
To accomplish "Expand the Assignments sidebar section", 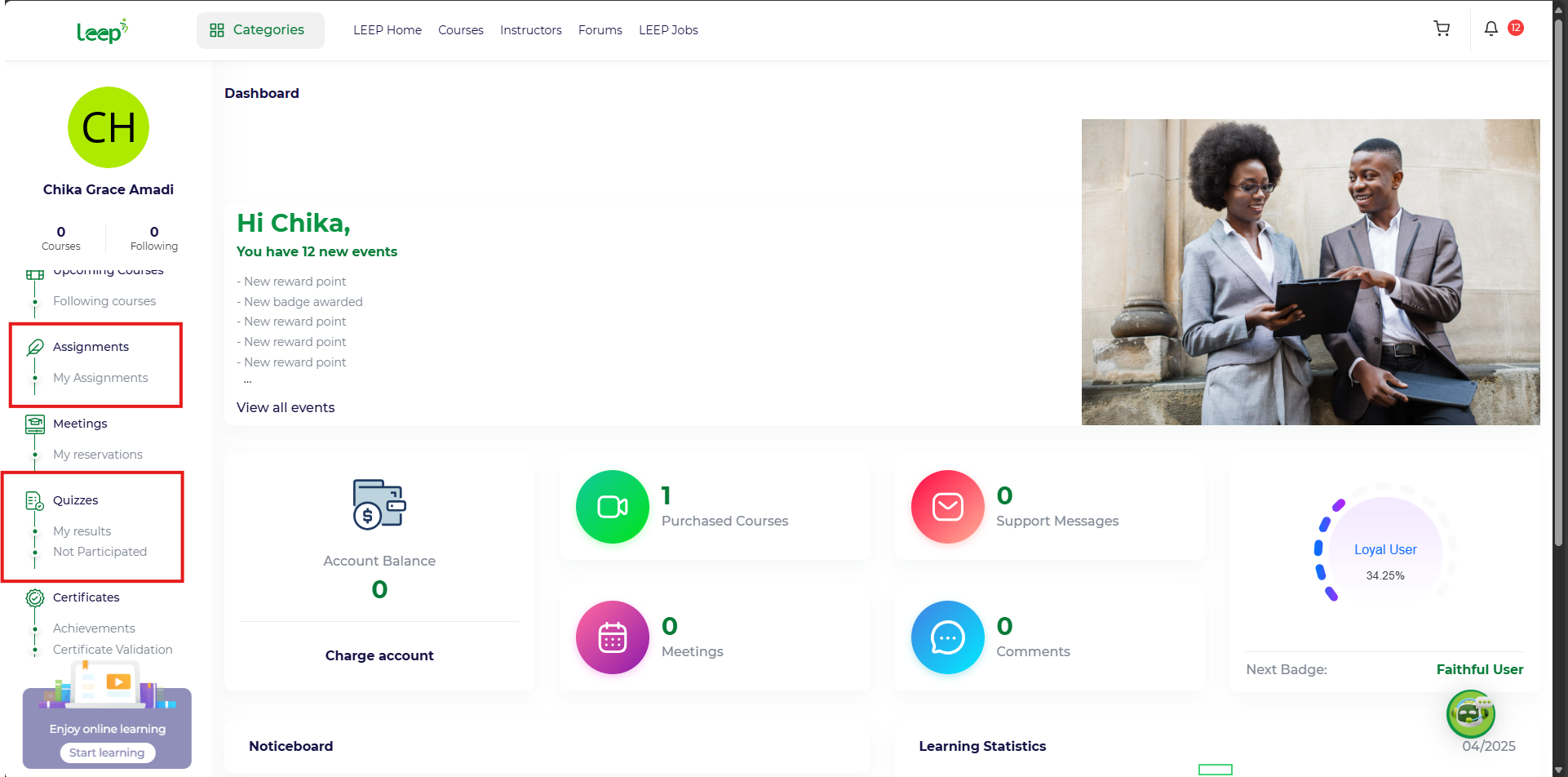I will click(91, 347).
